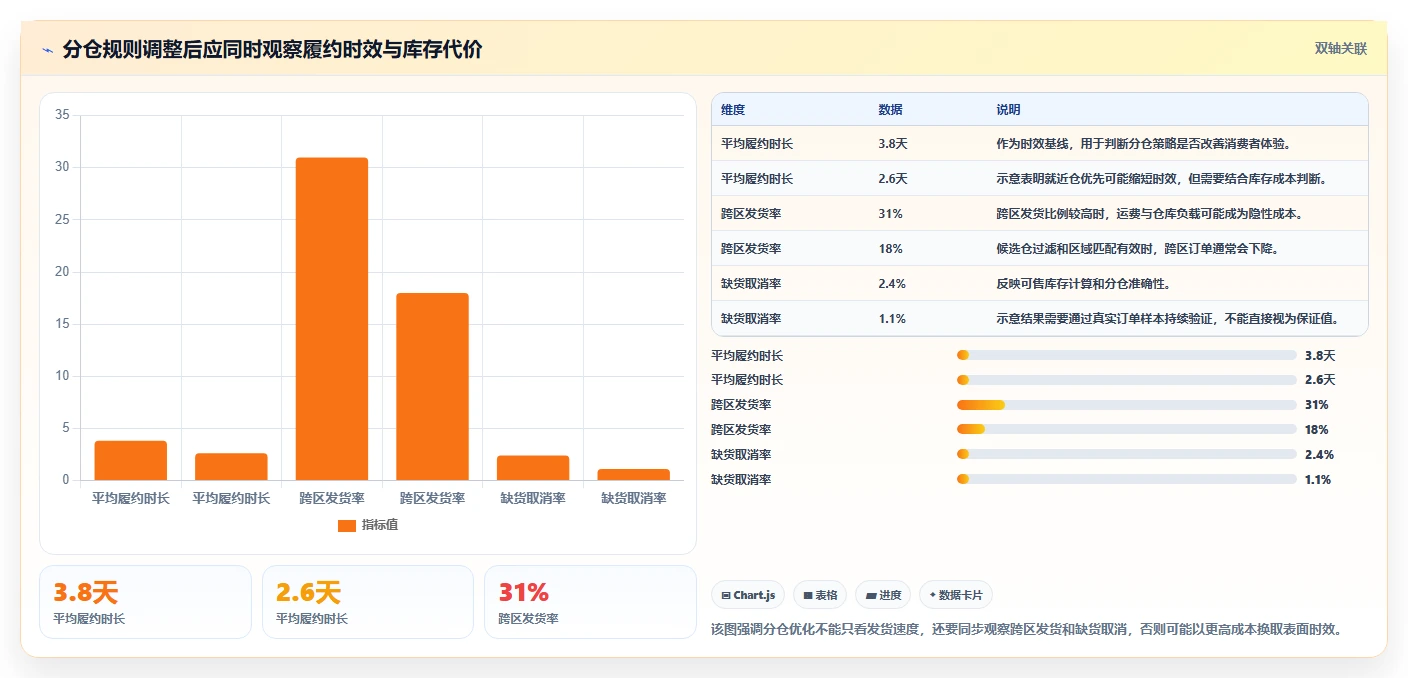
Task: Click the 指标值 legend text
Action: (x=380, y=525)
